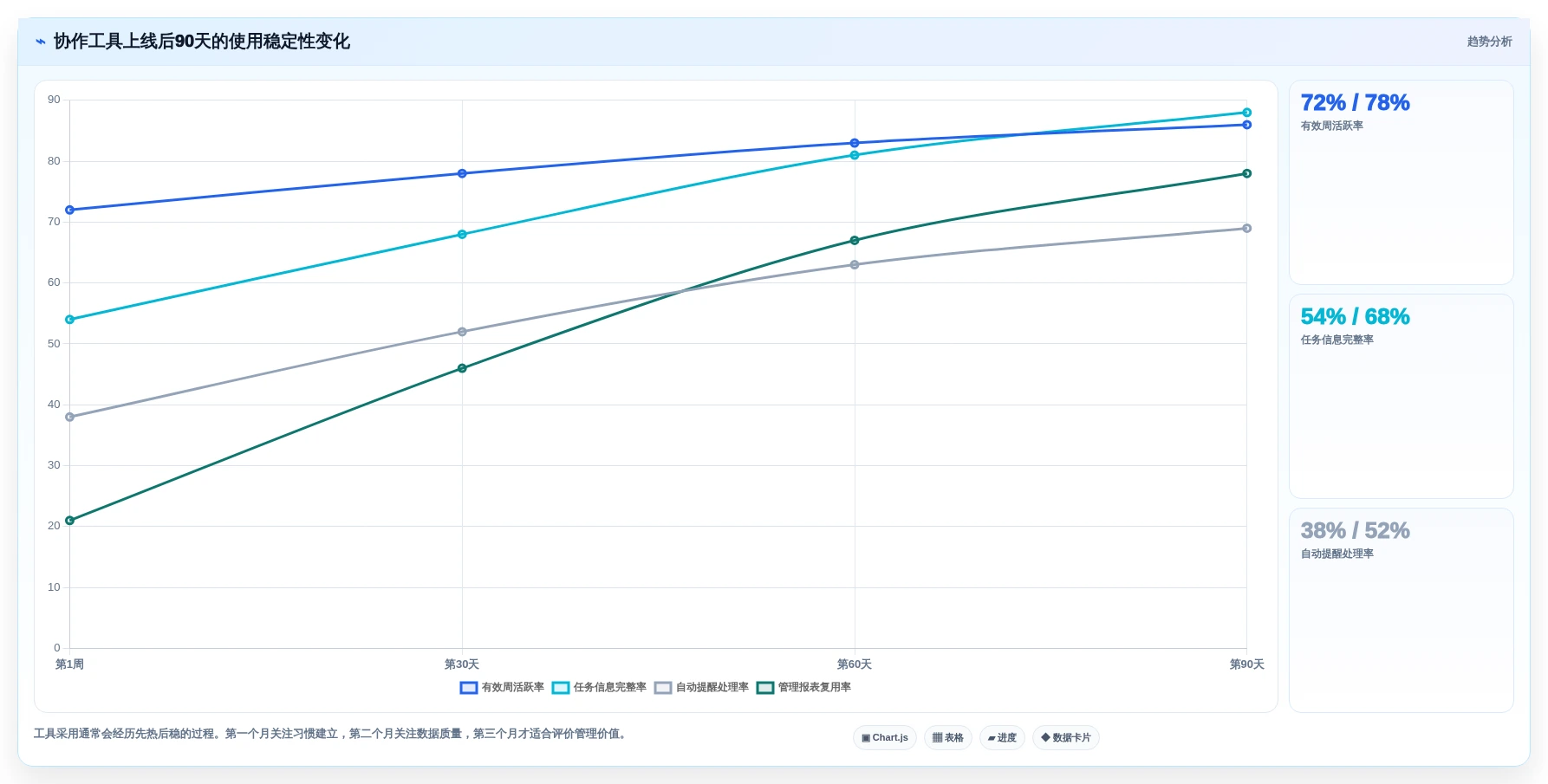The height and width of the screenshot is (784, 1548).
Task: Click the cyan 任务信息完整率 point at 第1周
Action: pos(70,321)
